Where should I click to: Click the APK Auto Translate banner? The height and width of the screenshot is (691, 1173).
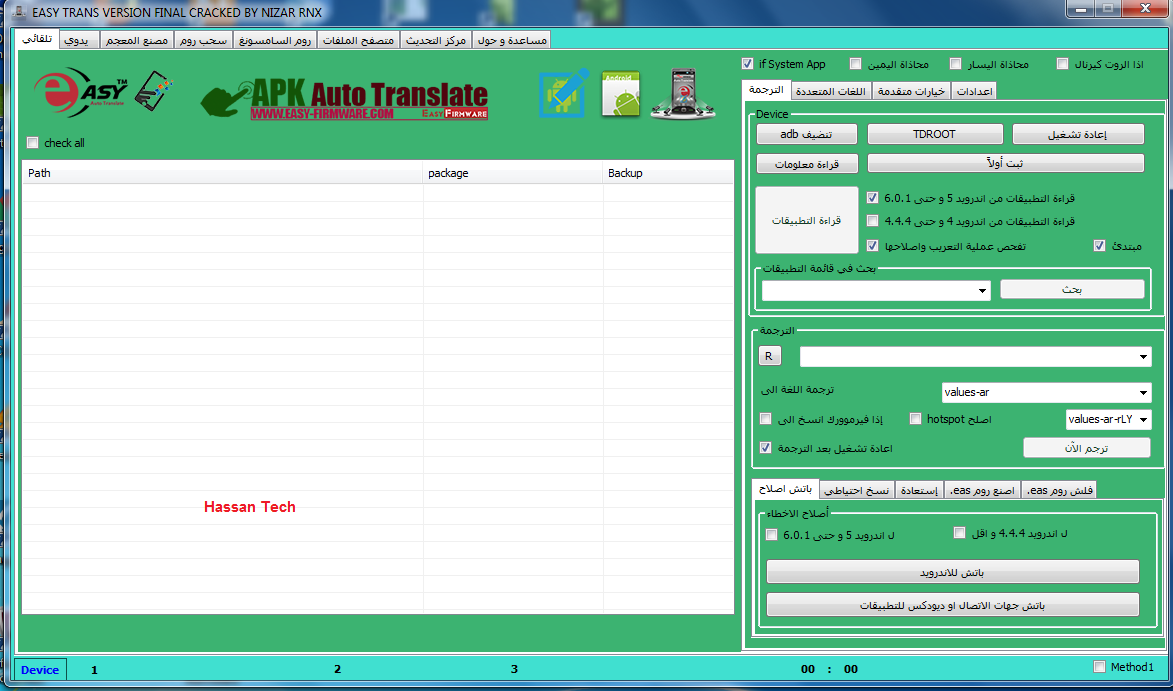click(x=345, y=99)
